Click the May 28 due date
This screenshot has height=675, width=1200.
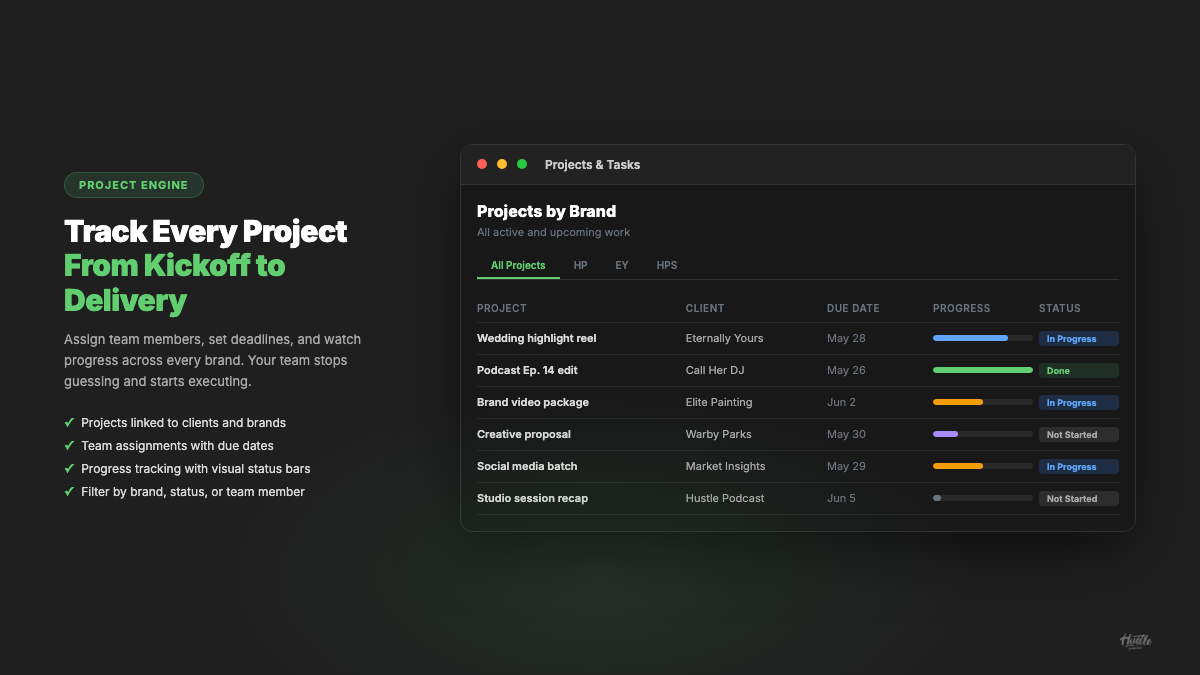pos(846,338)
